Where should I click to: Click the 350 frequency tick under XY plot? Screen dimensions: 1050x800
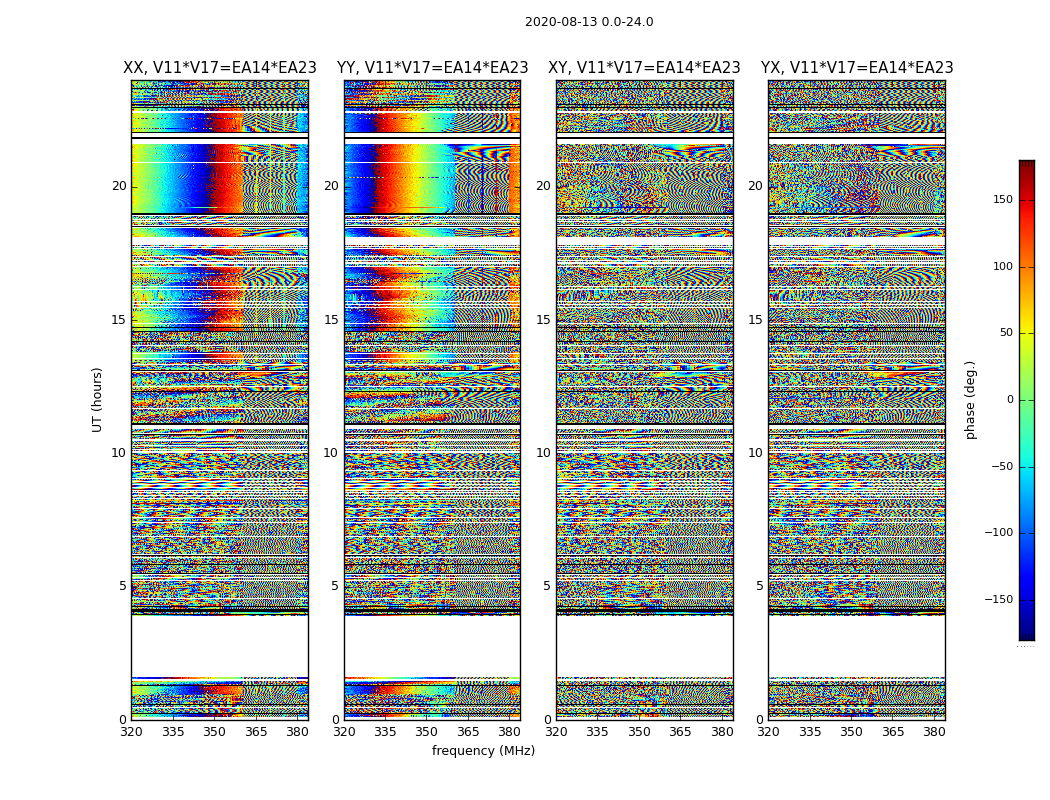(x=639, y=732)
